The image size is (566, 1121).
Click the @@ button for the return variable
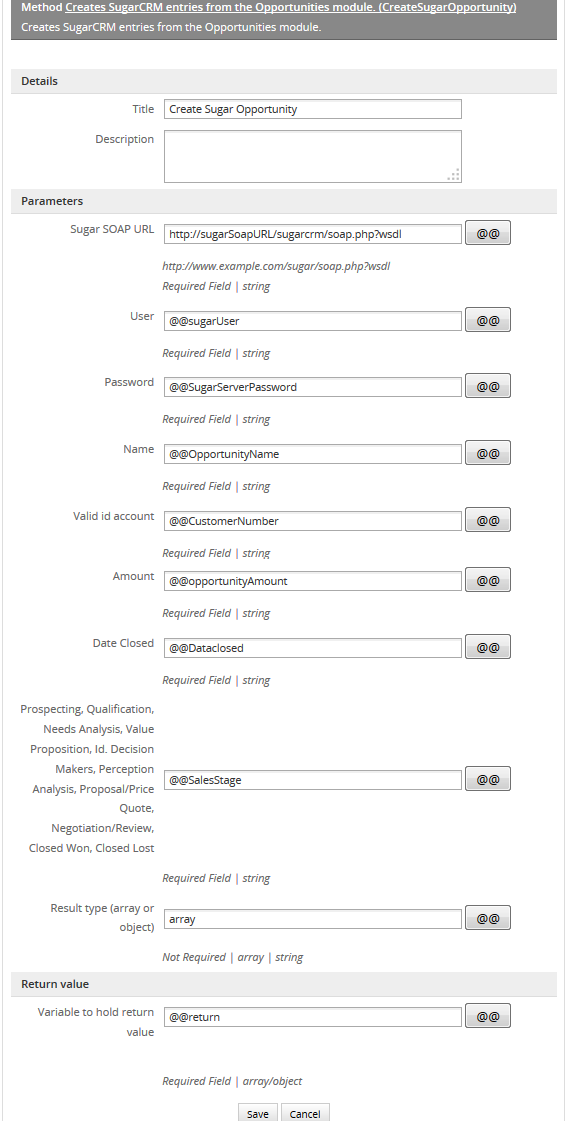coord(488,1016)
